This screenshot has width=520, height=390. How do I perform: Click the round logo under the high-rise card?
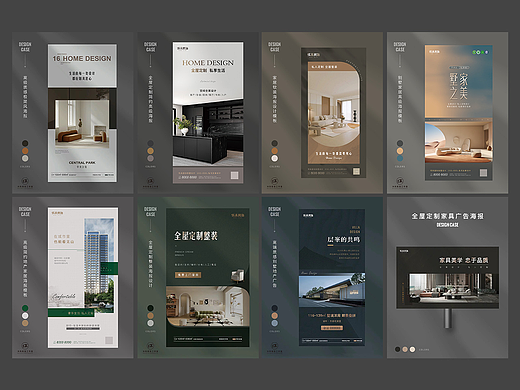(25, 346)
